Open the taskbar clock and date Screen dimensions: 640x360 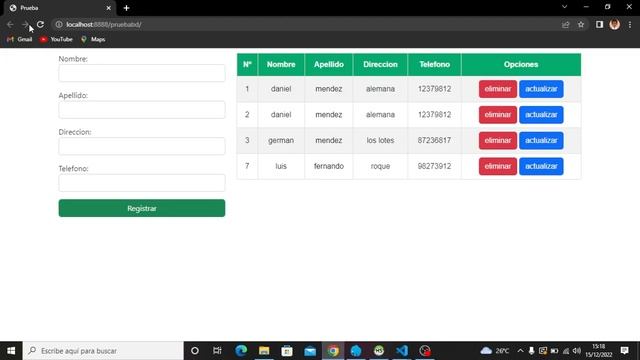[599, 351]
